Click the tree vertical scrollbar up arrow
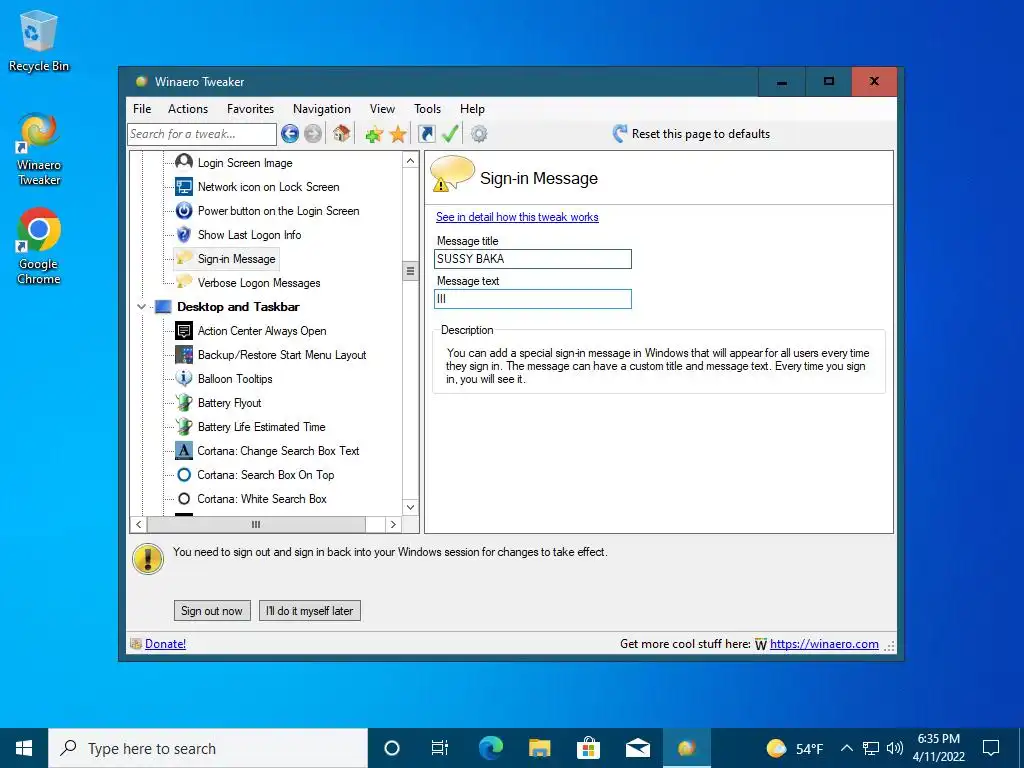1024x768 pixels. pos(410,161)
